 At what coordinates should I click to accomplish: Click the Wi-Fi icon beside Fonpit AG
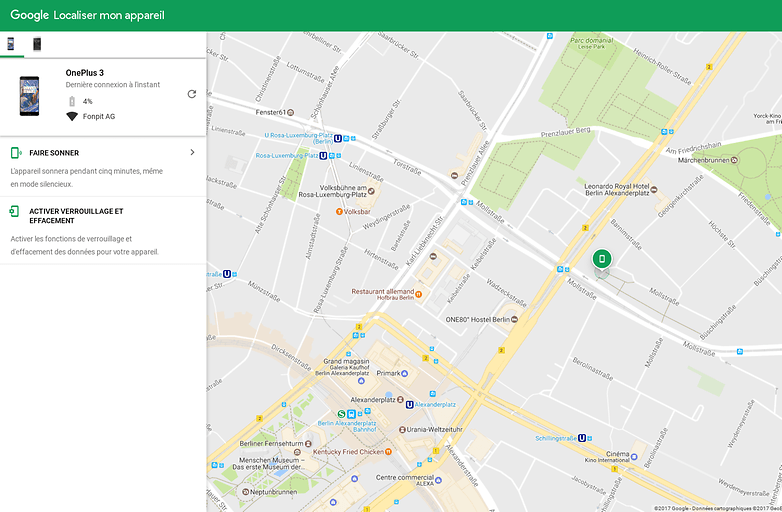click(72, 116)
